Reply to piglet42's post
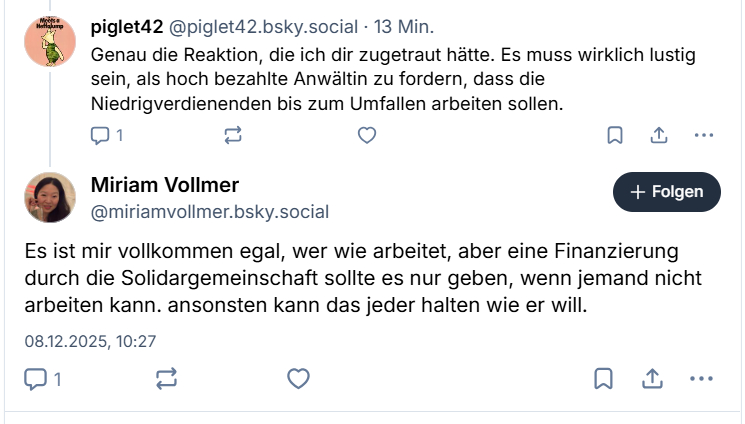The width and height of the screenshot is (745, 424). click(101, 135)
